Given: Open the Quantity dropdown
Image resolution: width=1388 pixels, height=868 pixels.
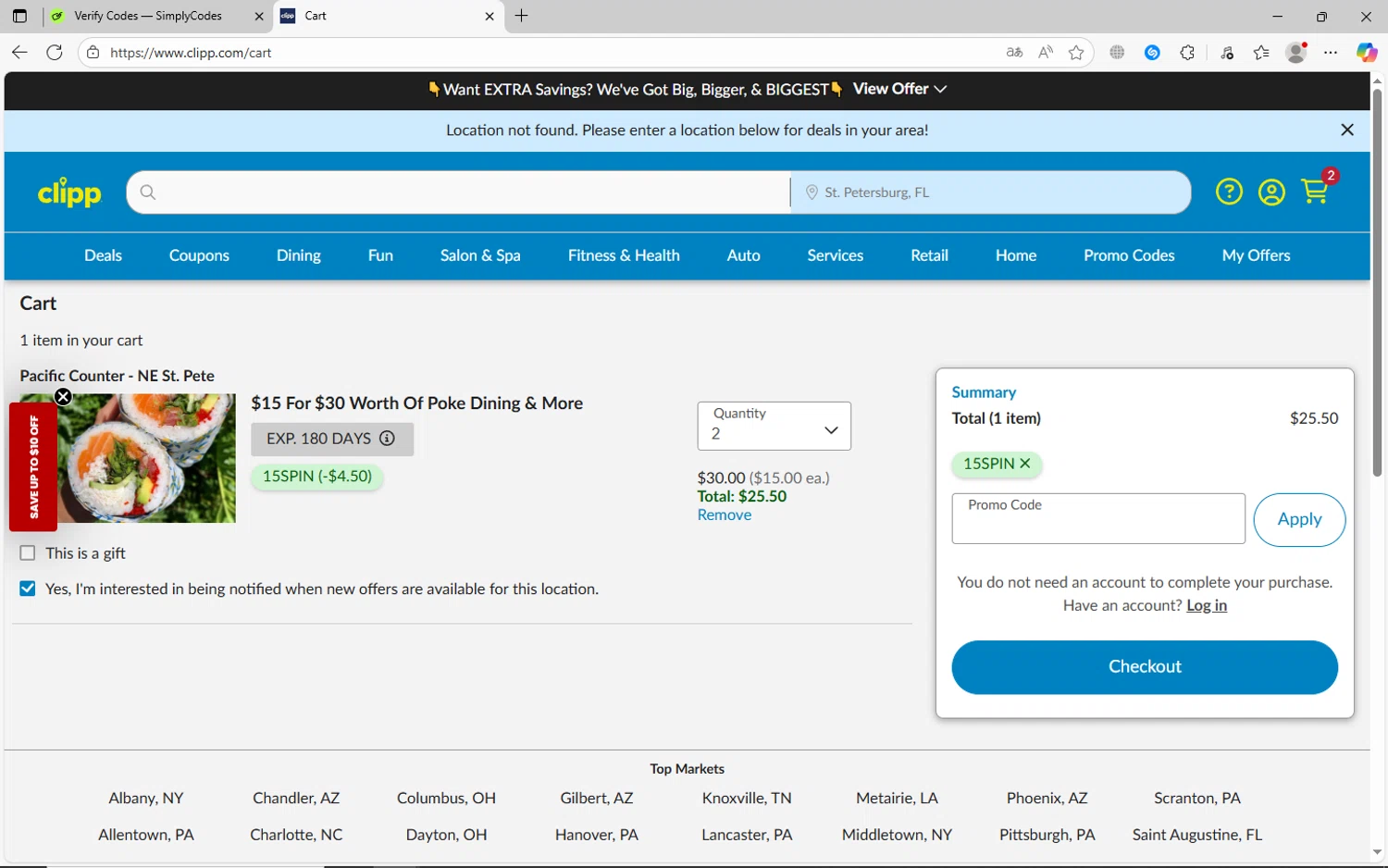Looking at the screenshot, I should [x=775, y=426].
